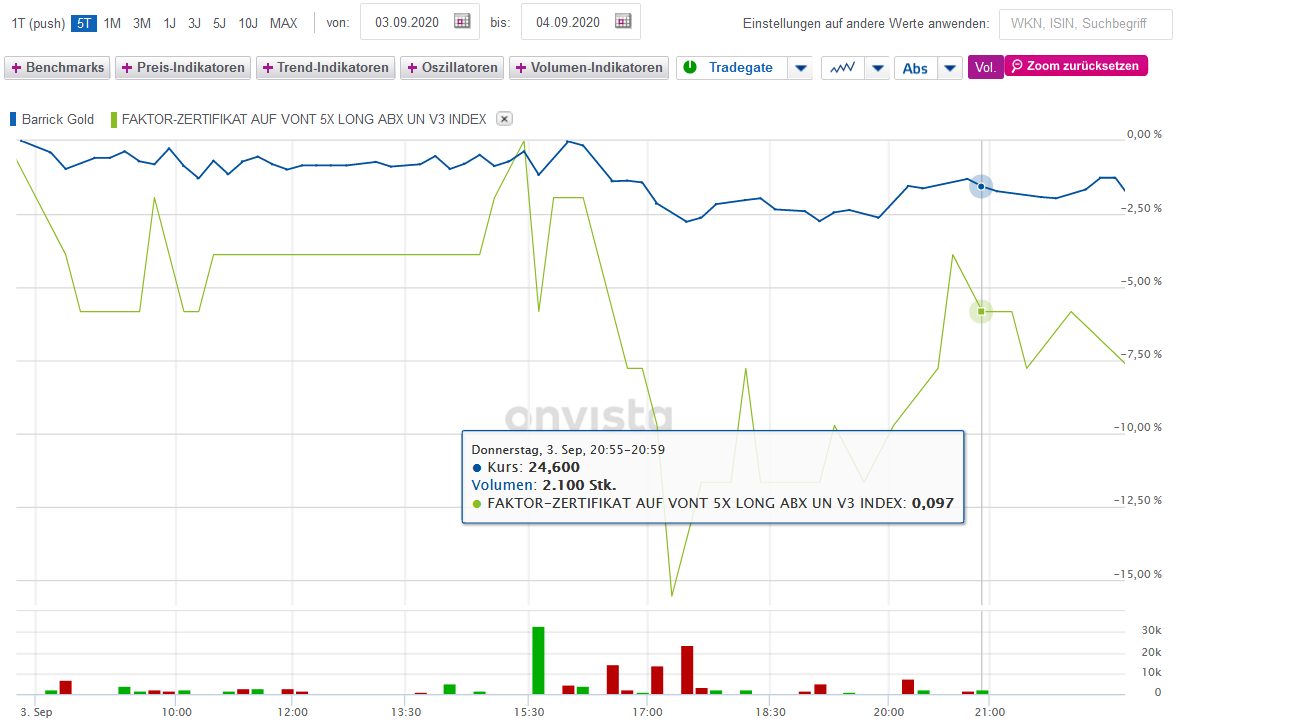
Task: Click the 0,00 % axis label
Action: (1144, 134)
